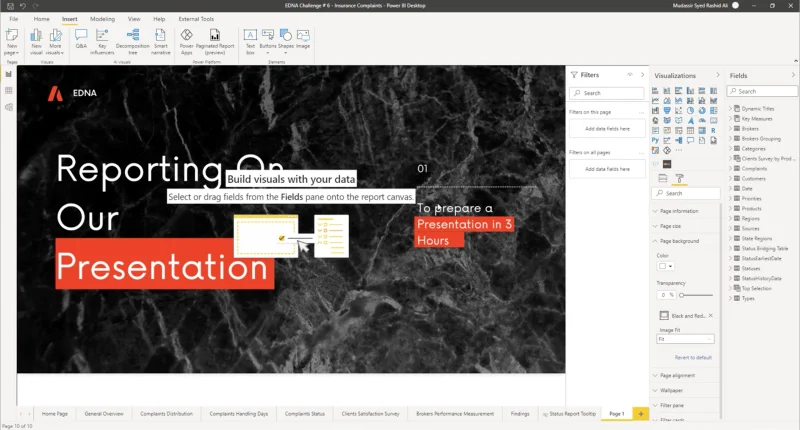This screenshot has width=800, height=430.
Task: Switch to the Modeling ribbon tab
Action: click(103, 19)
